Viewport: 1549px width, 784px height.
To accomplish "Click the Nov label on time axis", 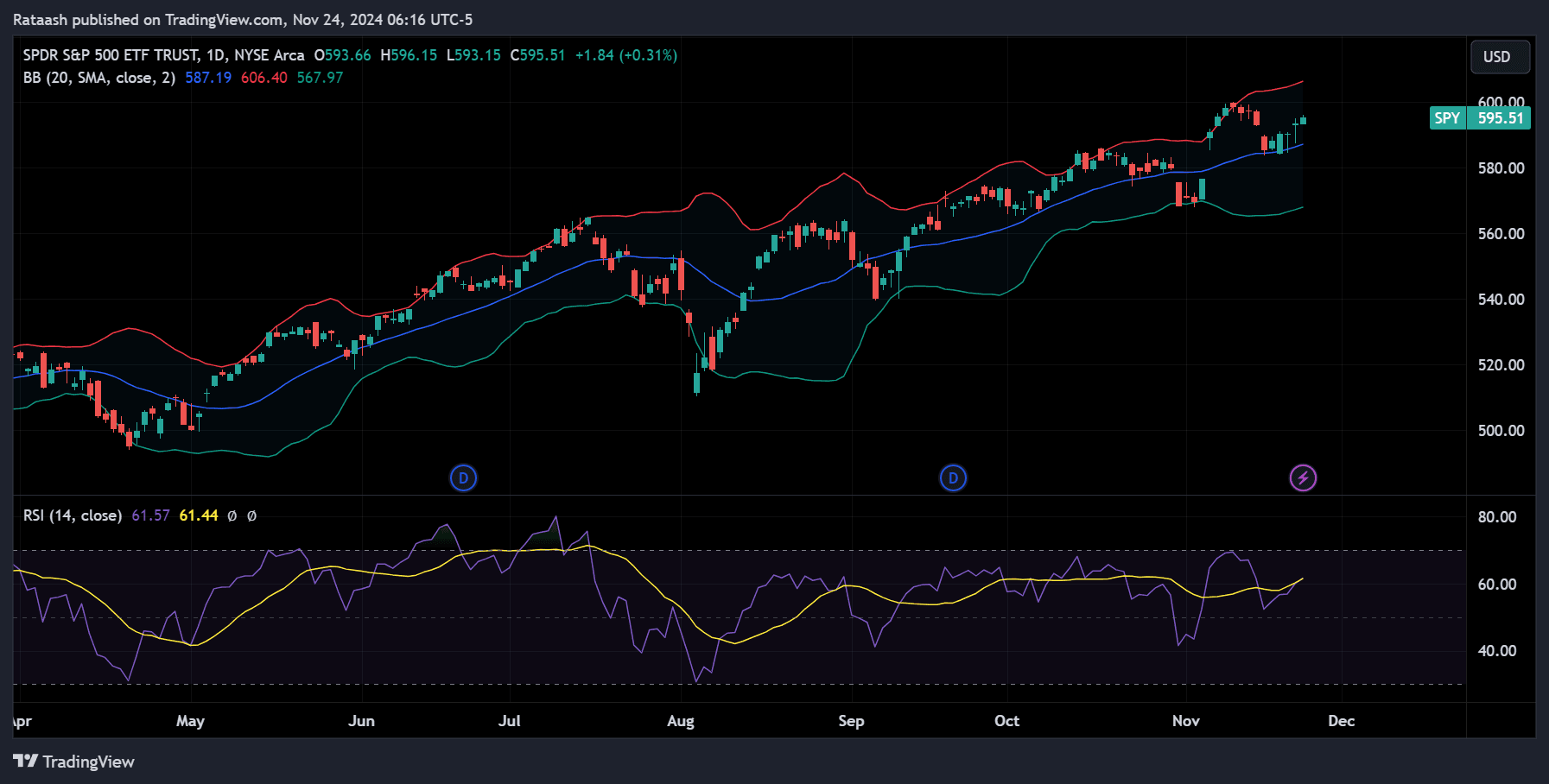I will (x=1186, y=721).
